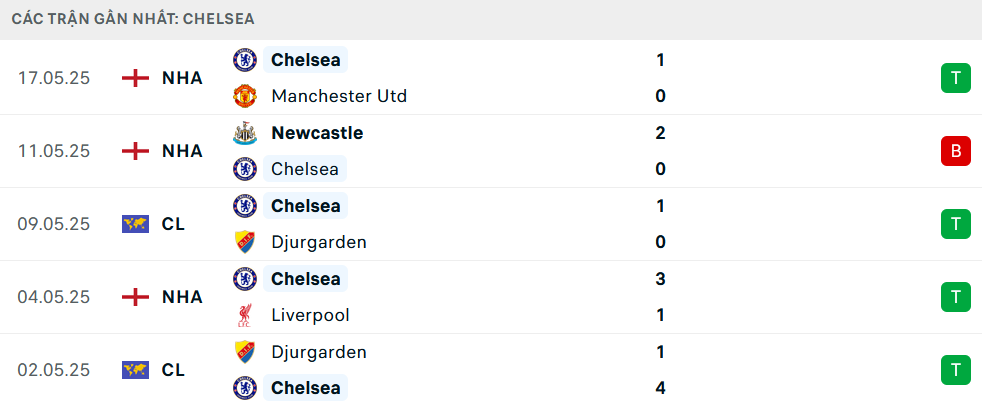This screenshot has height=403, width=982.
Task: Click Djurgarden crest in 02.05.25 match
Action: (245, 352)
